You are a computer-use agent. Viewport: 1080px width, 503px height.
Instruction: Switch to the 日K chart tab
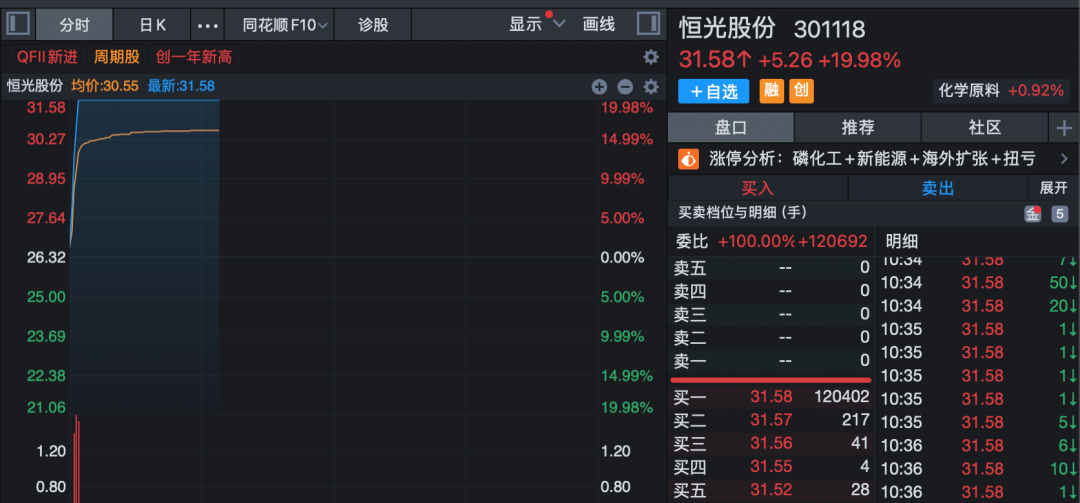click(x=152, y=24)
